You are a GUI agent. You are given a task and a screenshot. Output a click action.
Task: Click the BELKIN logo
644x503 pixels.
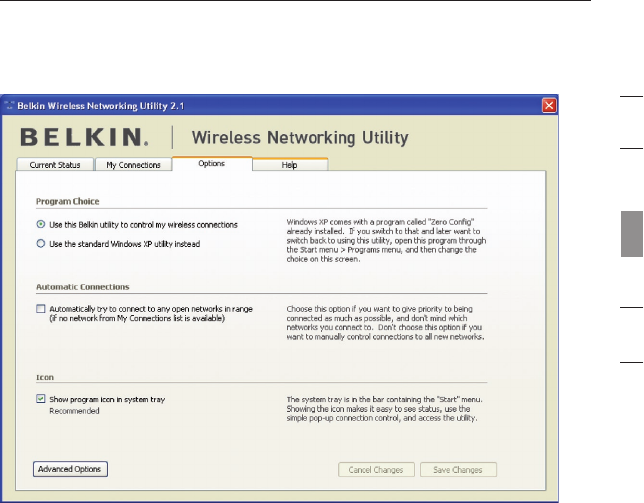(84, 137)
